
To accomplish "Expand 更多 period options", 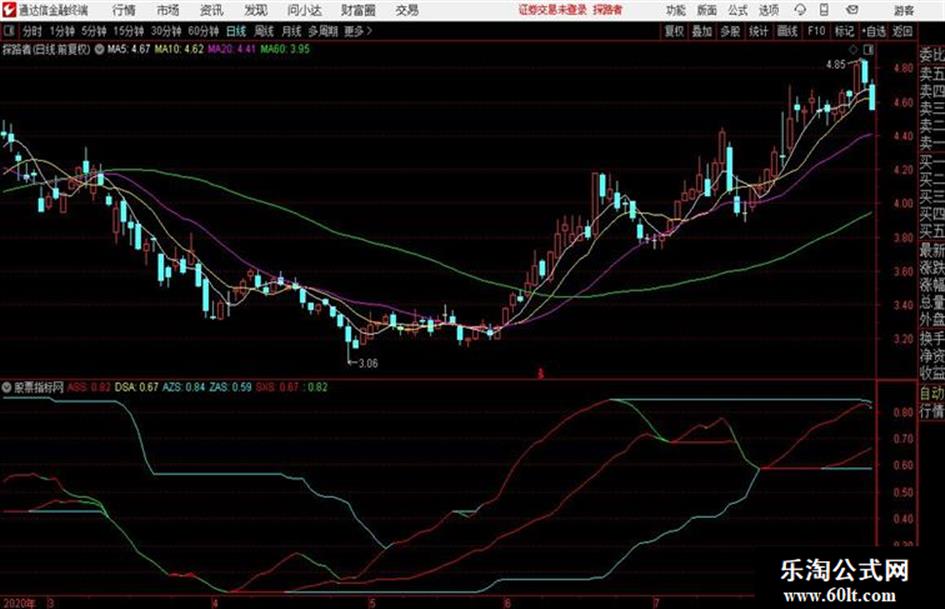I will pyautogui.click(x=358, y=31).
